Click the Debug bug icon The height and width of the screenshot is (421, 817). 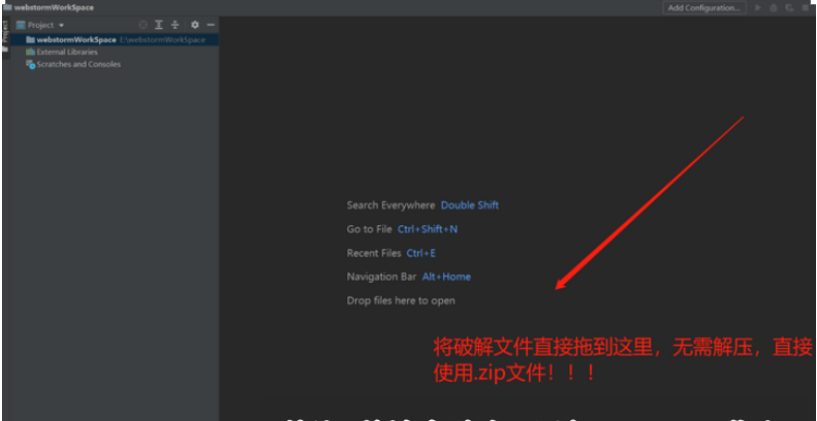[774, 8]
